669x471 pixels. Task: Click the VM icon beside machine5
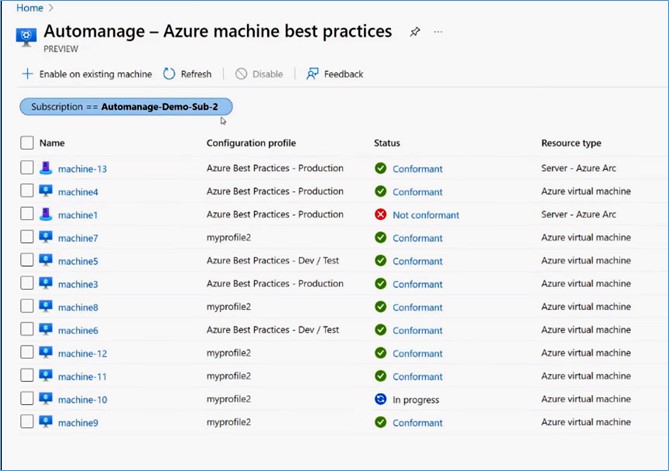click(x=46, y=260)
